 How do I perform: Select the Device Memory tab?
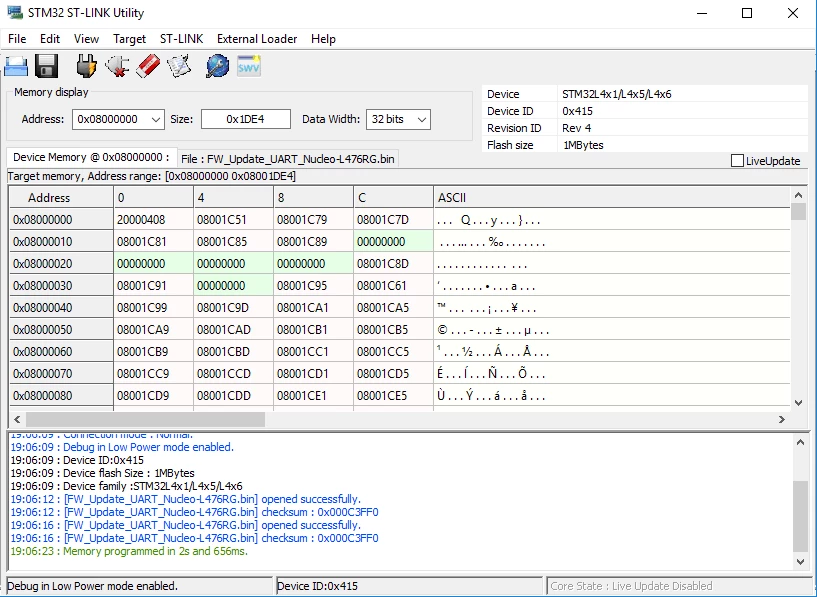[x=91, y=157]
